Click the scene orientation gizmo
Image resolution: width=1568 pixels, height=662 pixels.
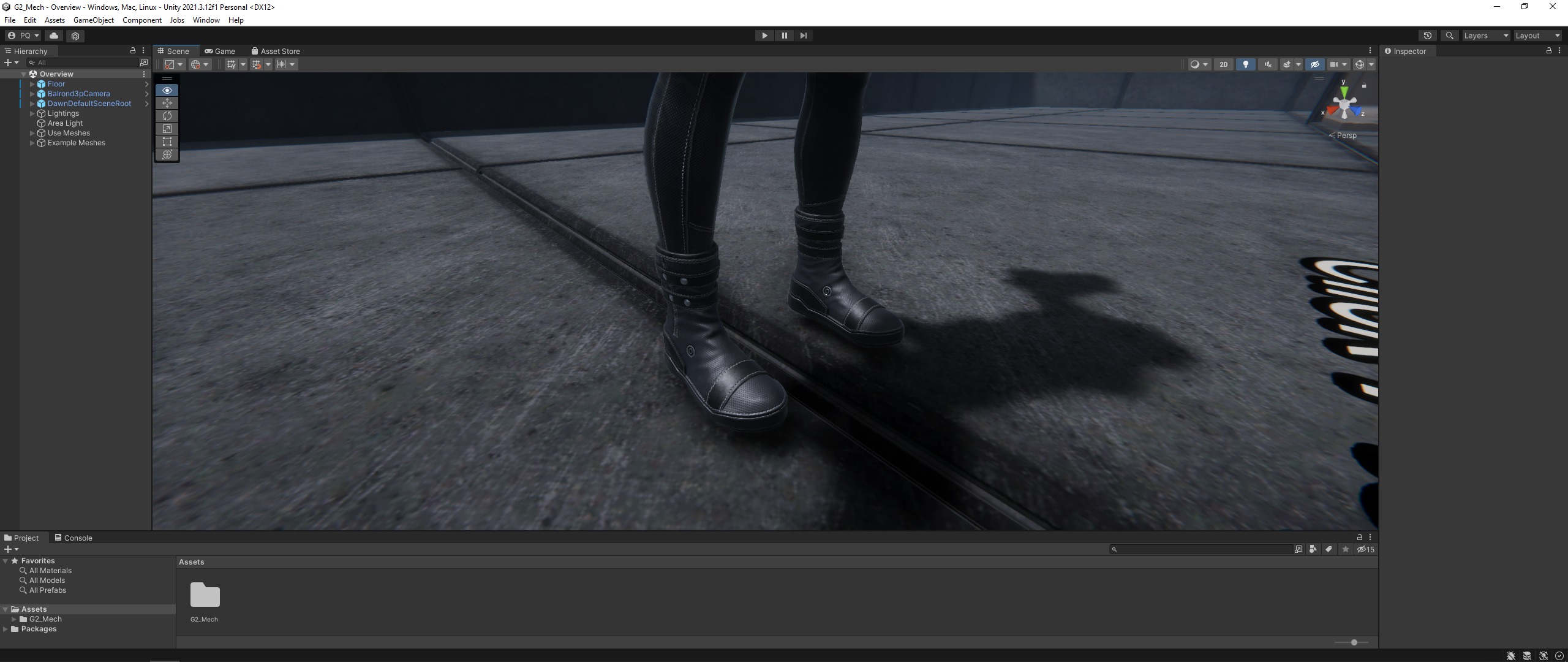[1344, 106]
